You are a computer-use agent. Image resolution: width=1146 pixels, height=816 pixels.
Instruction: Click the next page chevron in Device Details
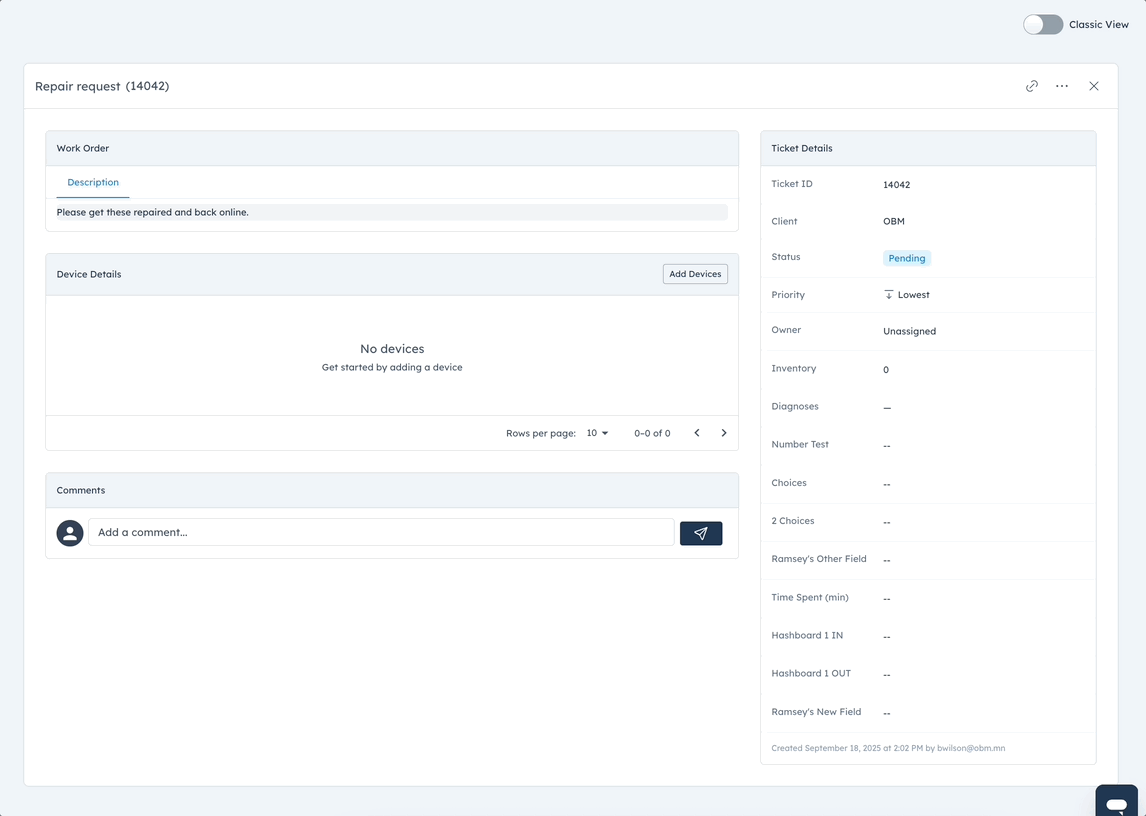(x=723, y=432)
